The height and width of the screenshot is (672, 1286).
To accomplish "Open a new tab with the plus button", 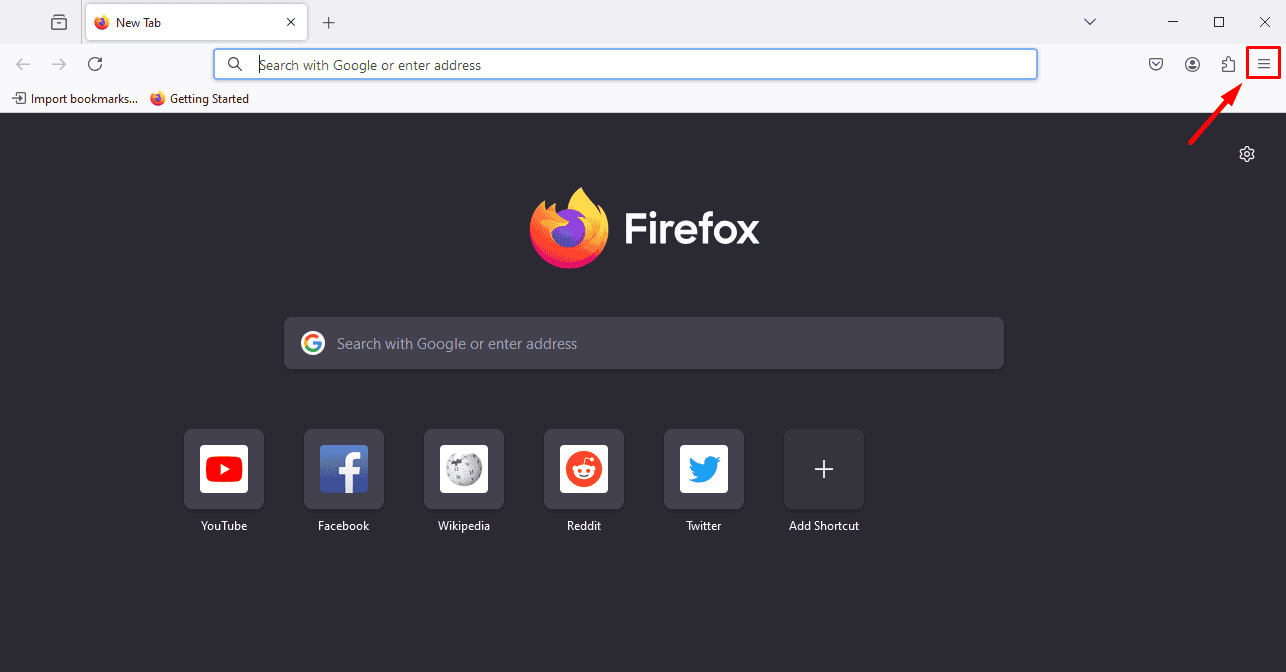I will [x=328, y=22].
